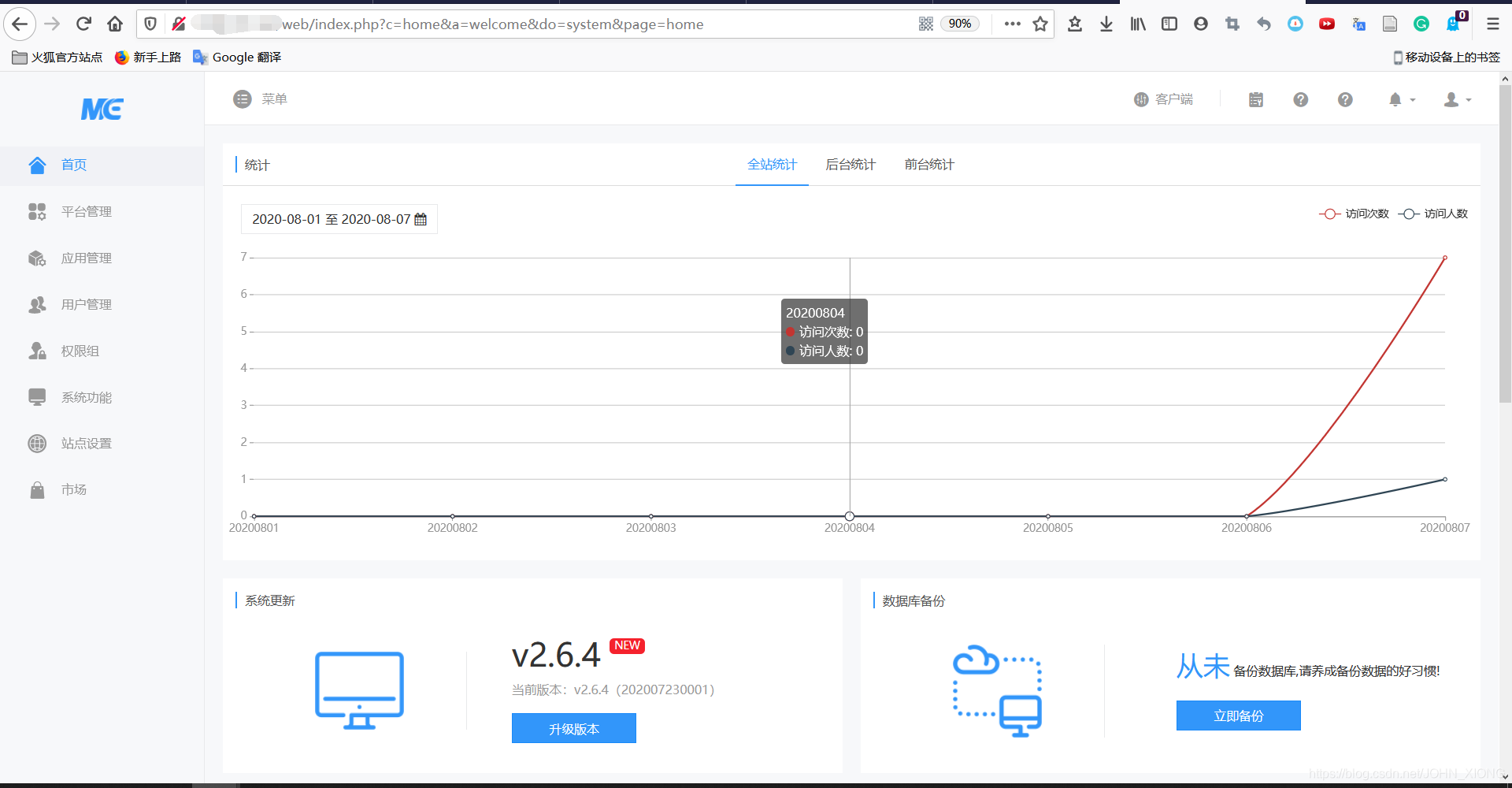Click the 当前版本: v2.6.4 version text

(613, 689)
